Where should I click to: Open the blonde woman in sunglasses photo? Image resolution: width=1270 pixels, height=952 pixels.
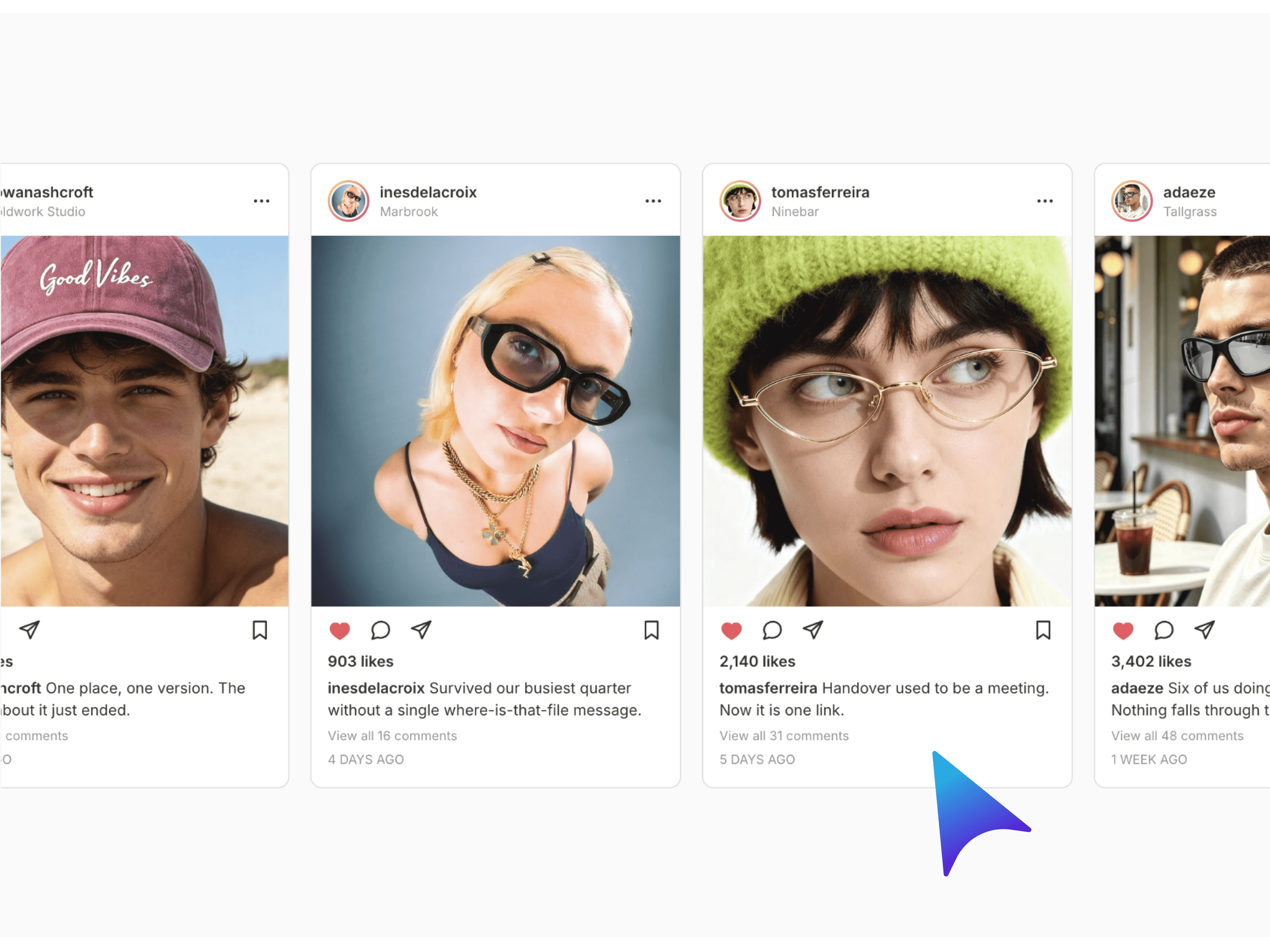coord(495,420)
